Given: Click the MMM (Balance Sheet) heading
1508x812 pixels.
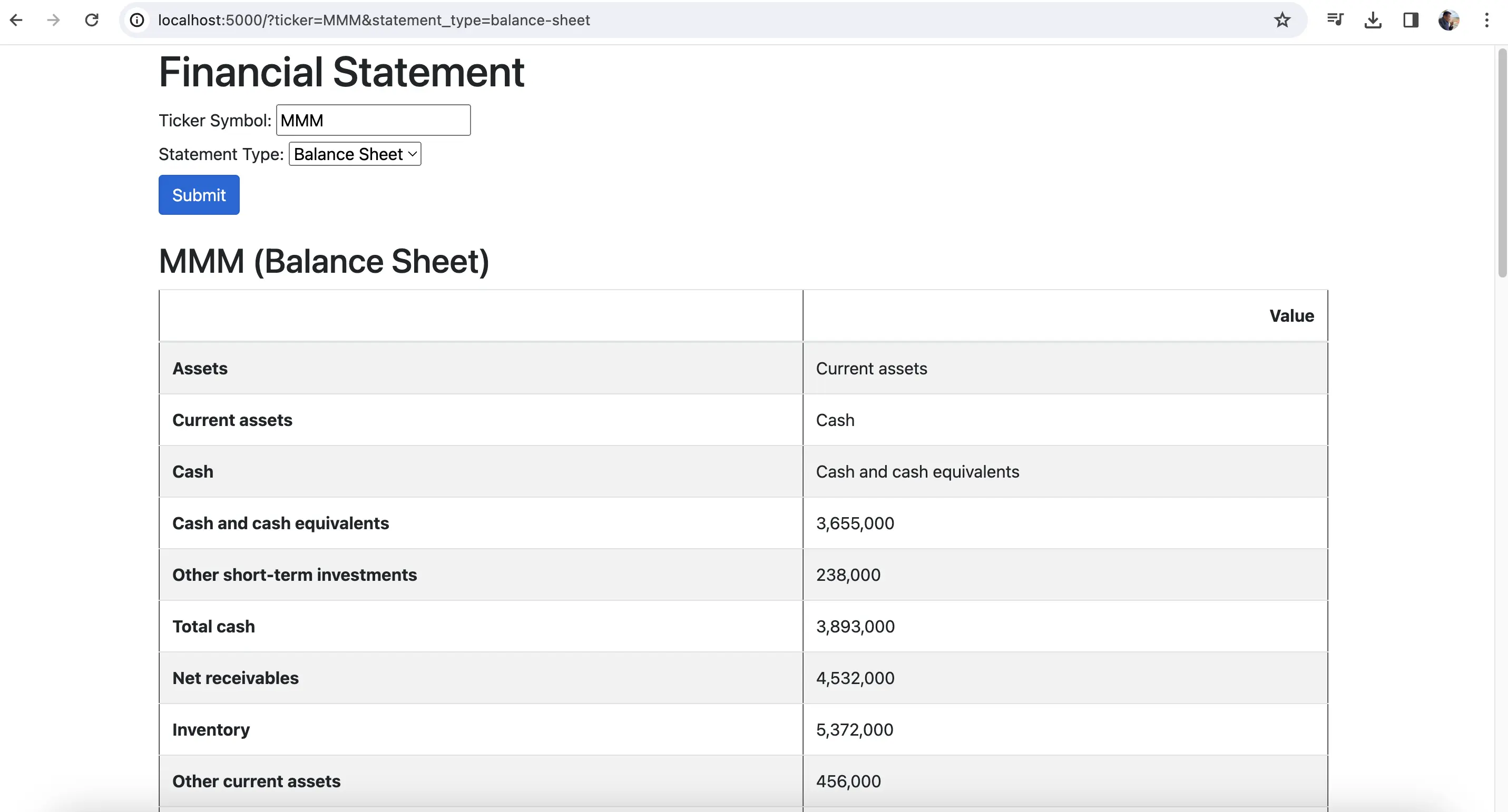Looking at the screenshot, I should pos(324,261).
